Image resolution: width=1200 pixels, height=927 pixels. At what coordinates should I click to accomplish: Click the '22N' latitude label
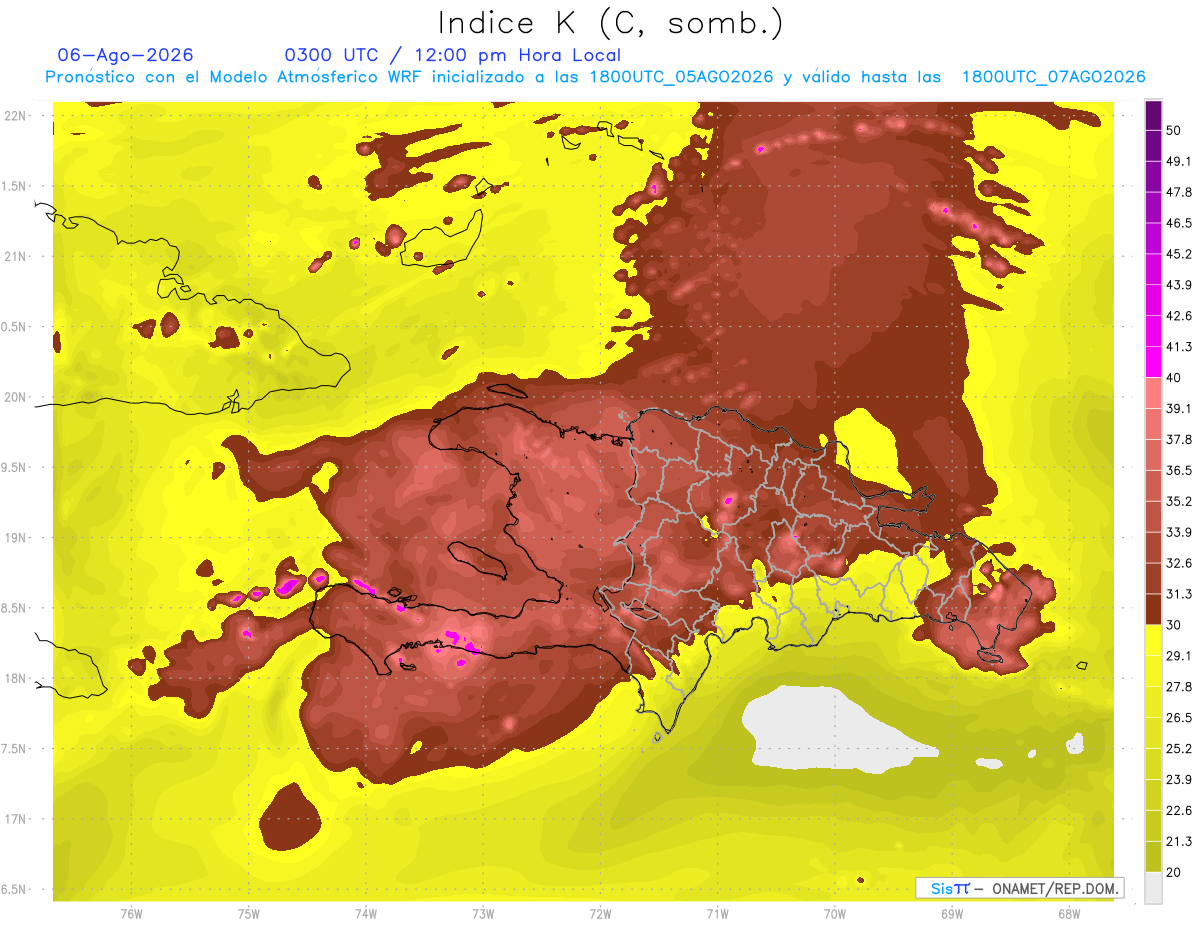[17, 116]
